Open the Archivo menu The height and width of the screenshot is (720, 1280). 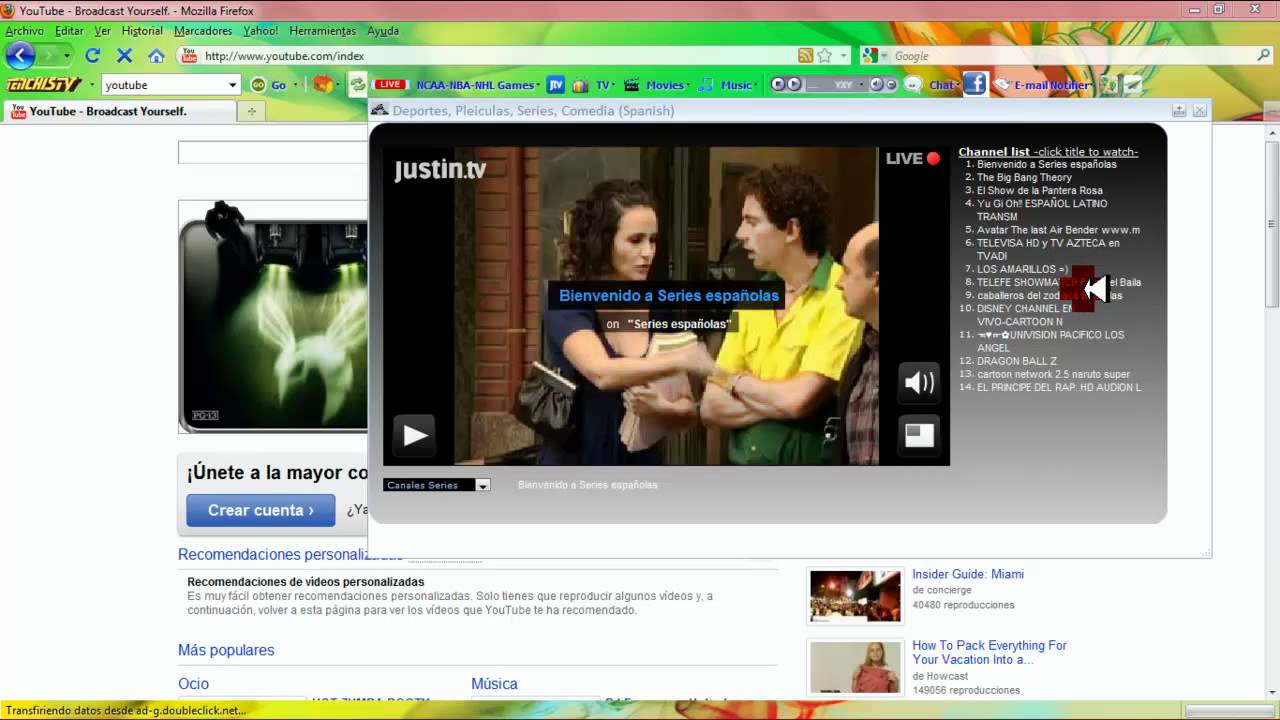point(25,31)
